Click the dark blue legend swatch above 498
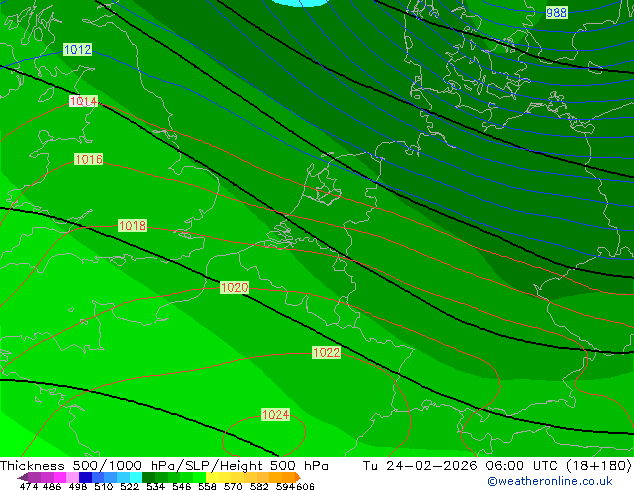This screenshot has width=634, height=490. [85, 477]
